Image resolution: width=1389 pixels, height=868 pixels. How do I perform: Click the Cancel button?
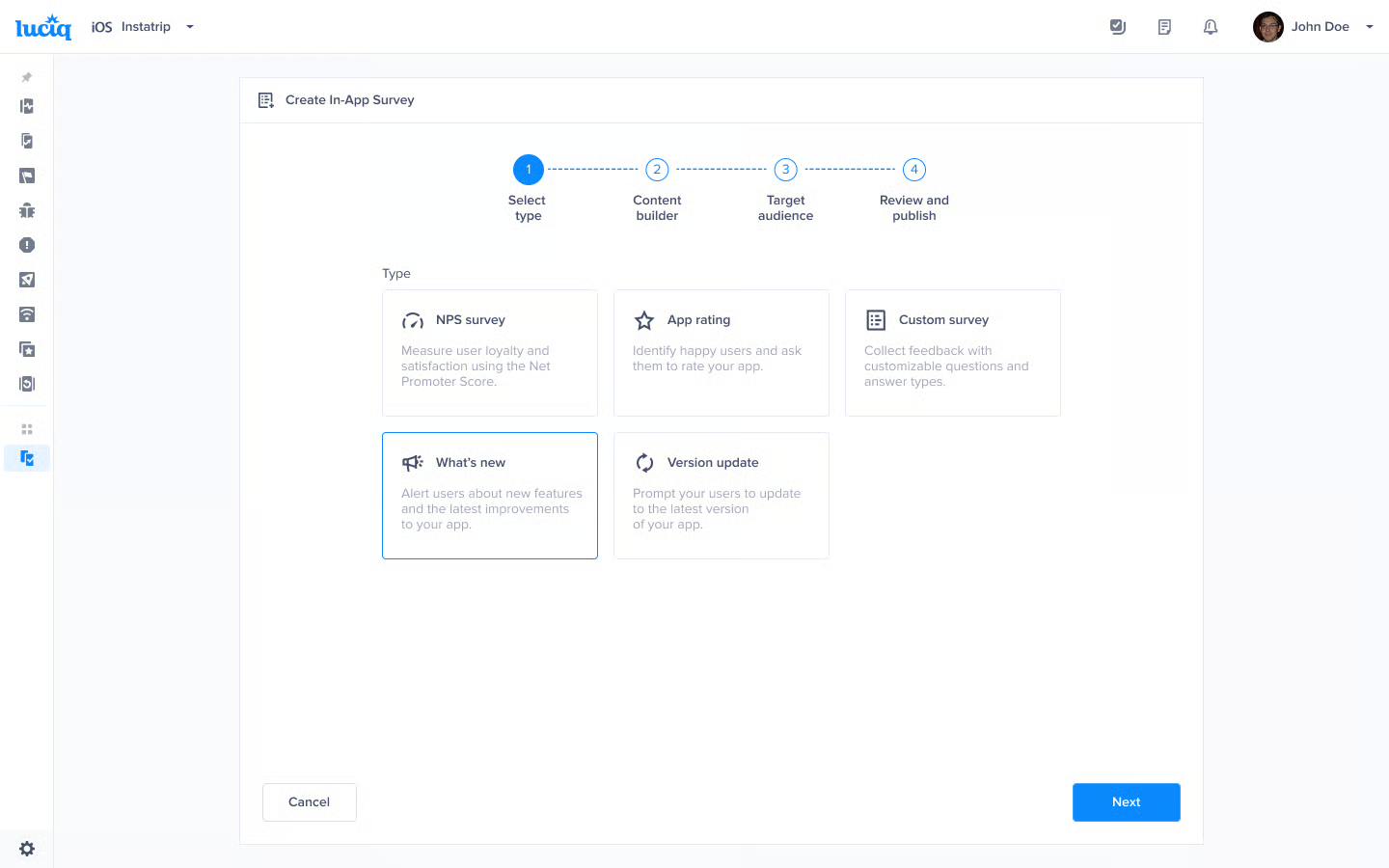(309, 802)
